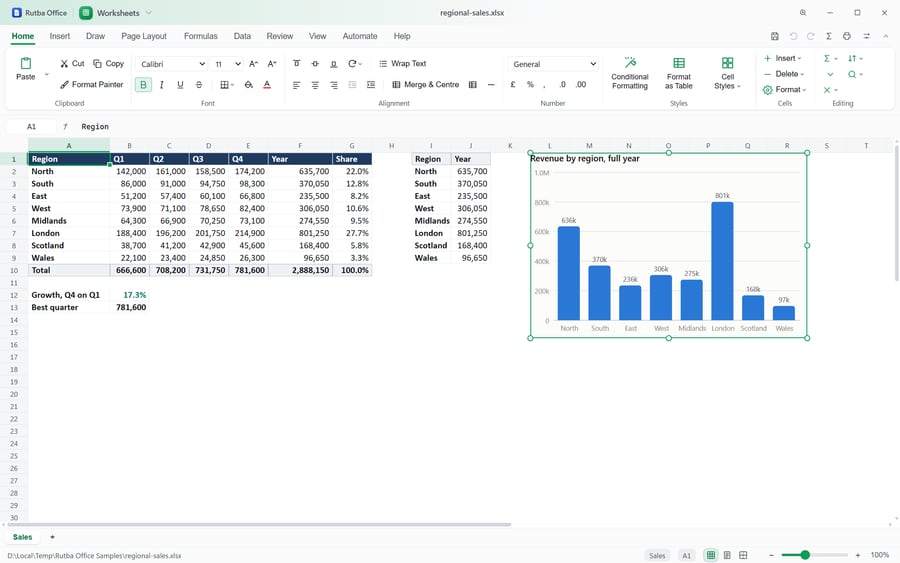Image resolution: width=900 pixels, height=563 pixels.
Task: Toggle underline formatting
Action: [180, 85]
